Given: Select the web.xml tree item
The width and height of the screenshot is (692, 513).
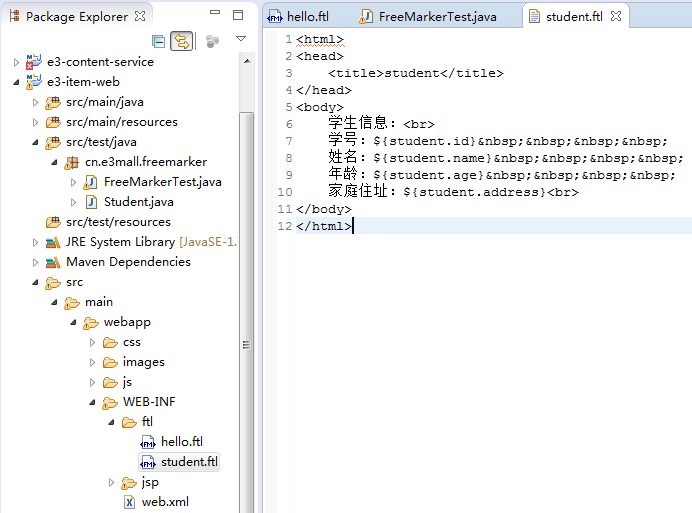Looking at the screenshot, I should (165, 502).
